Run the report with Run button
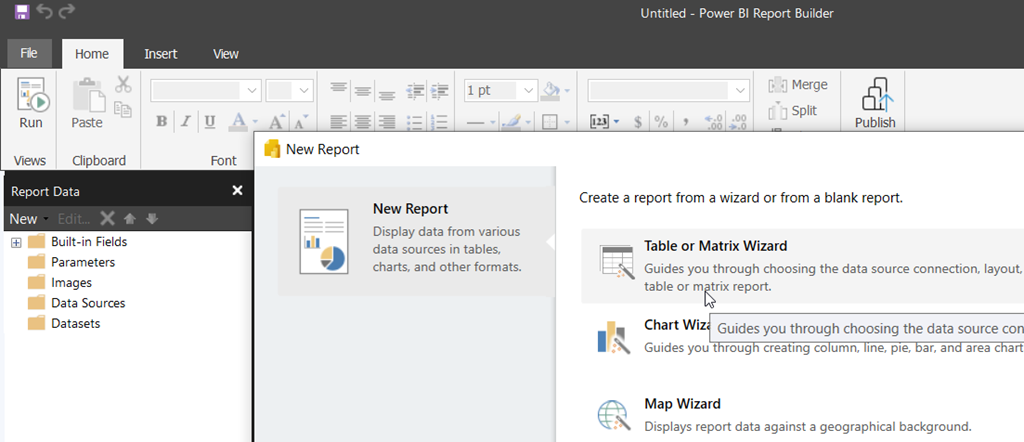 click(31, 104)
